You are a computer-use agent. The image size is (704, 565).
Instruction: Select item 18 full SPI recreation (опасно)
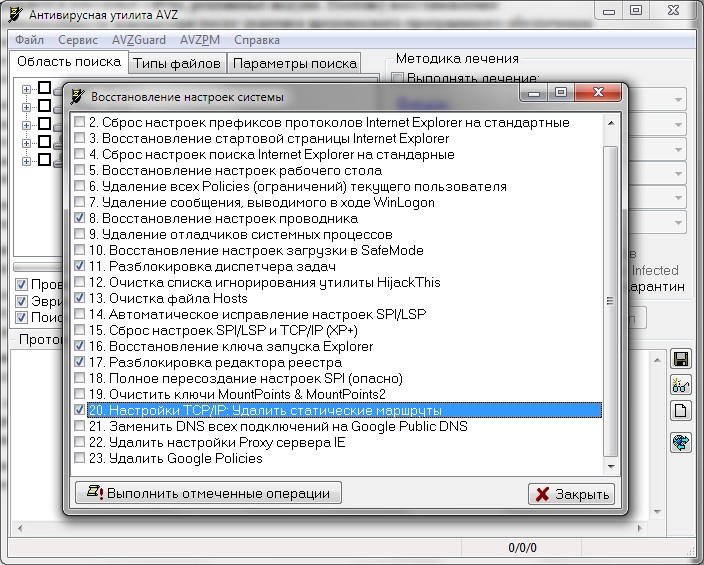click(x=246, y=378)
